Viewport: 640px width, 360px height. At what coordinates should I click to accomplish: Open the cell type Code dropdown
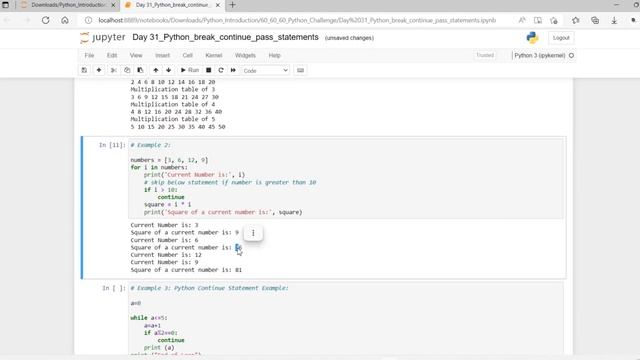265,71
